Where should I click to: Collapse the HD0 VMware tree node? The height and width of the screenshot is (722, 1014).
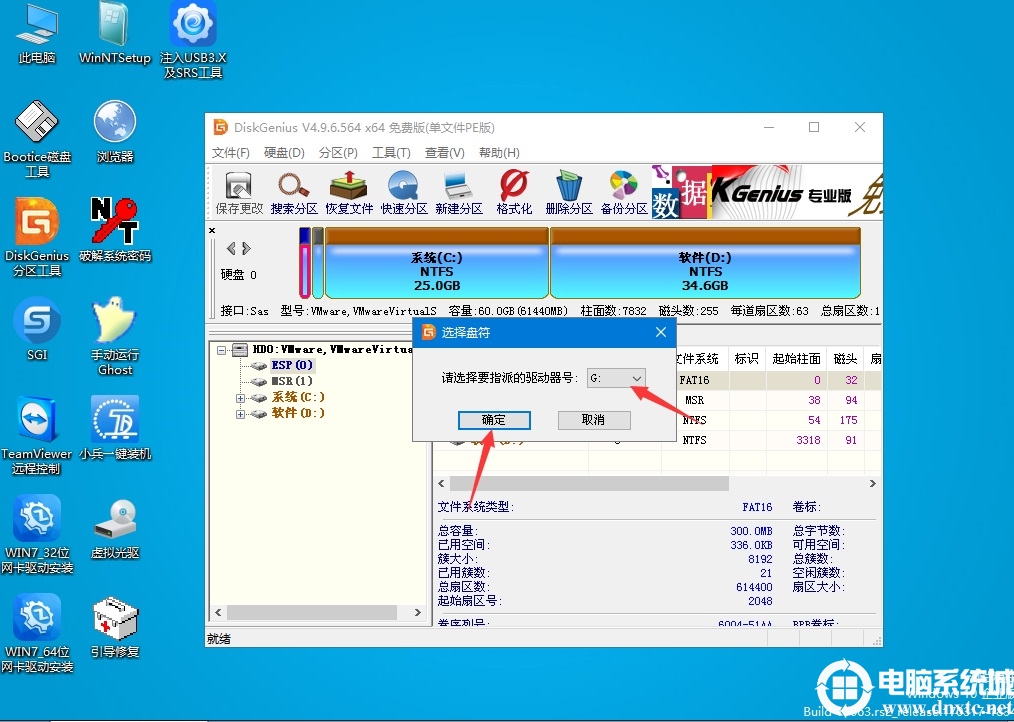tap(222, 350)
